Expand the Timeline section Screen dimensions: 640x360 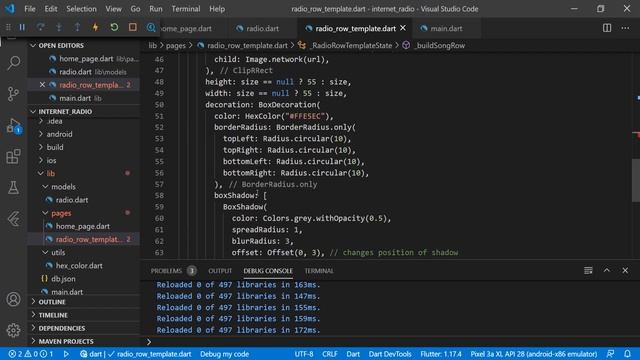pos(53,315)
